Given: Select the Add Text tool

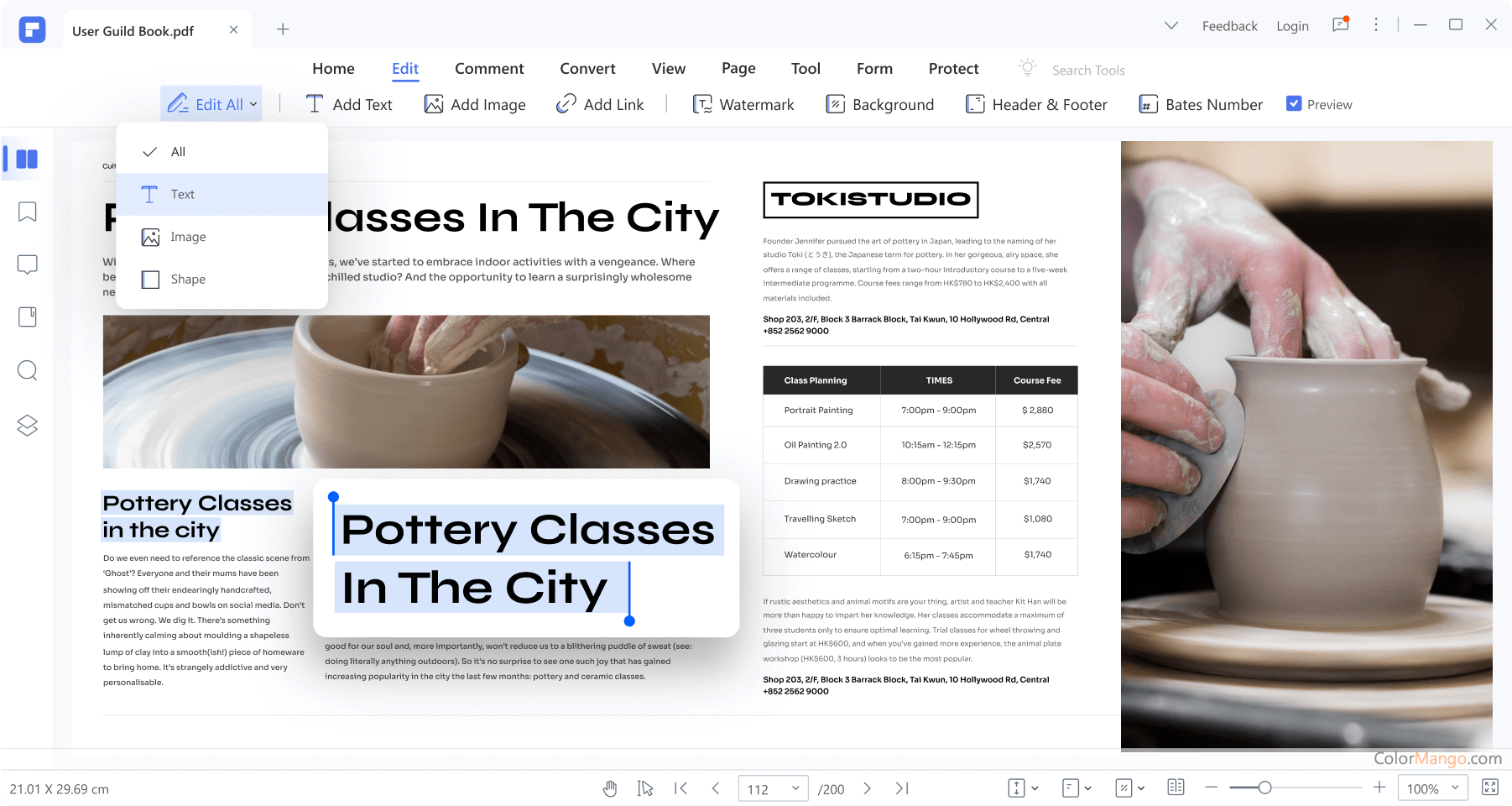Looking at the screenshot, I should [x=350, y=104].
